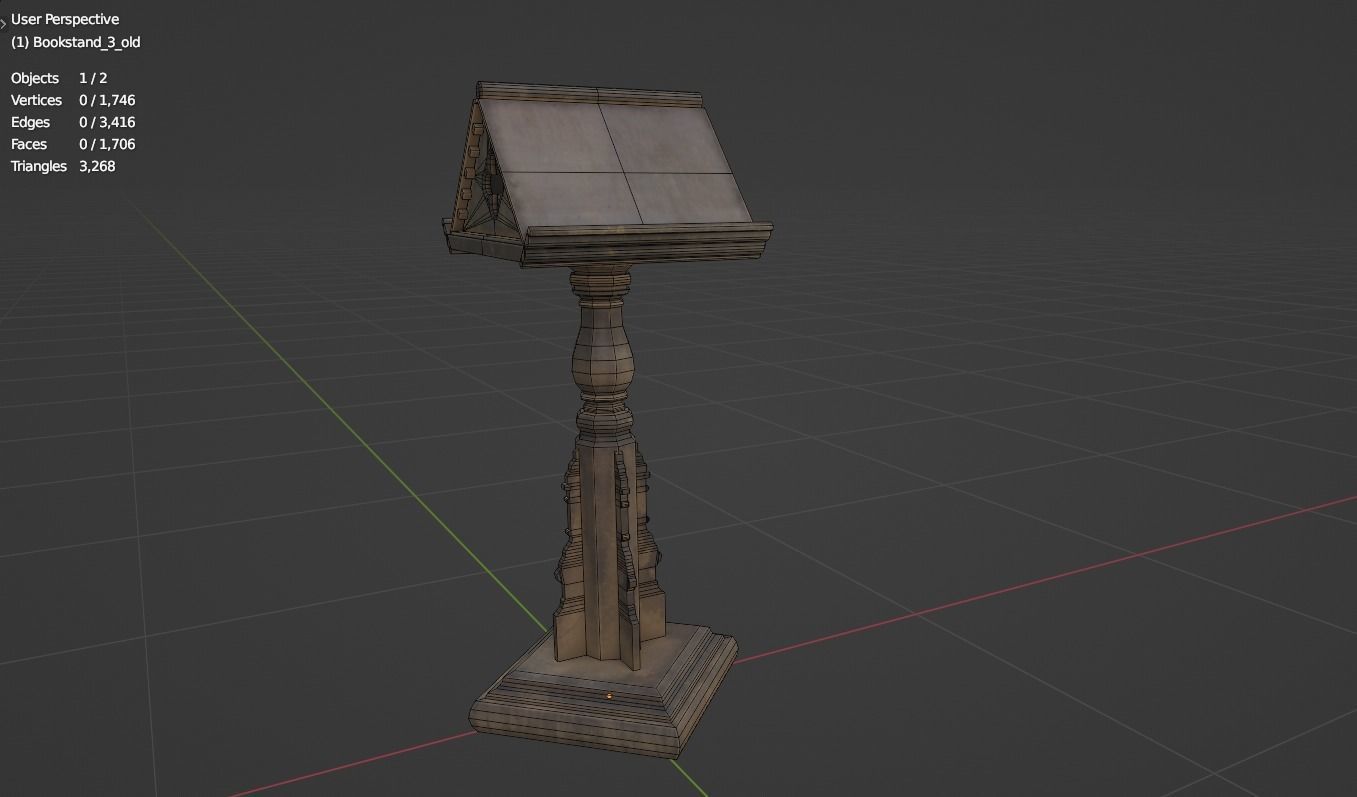Click the "1 / 2" objects count
Viewport: 1357px width, 797px height.
(x=93, y=78)
